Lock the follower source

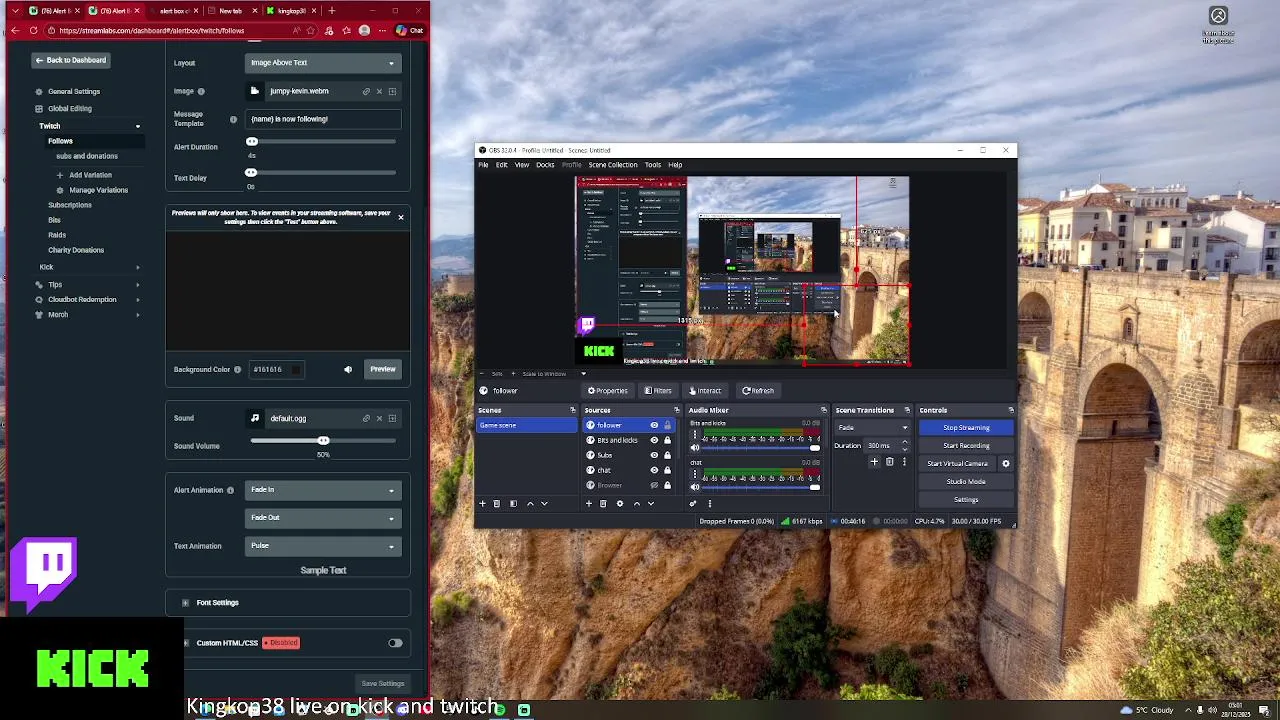[667, 425]
